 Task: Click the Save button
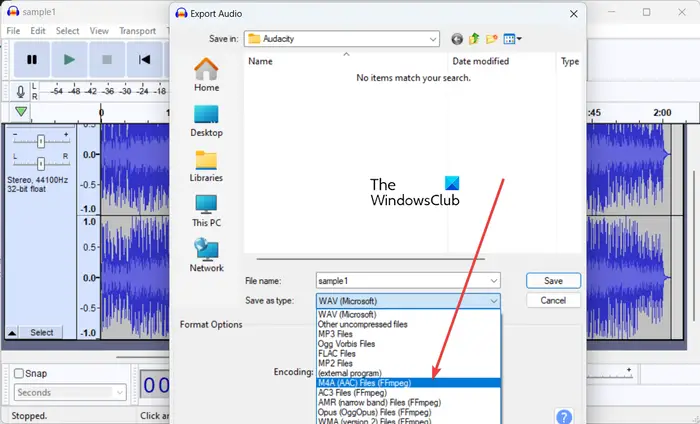[x=554, y=281]
